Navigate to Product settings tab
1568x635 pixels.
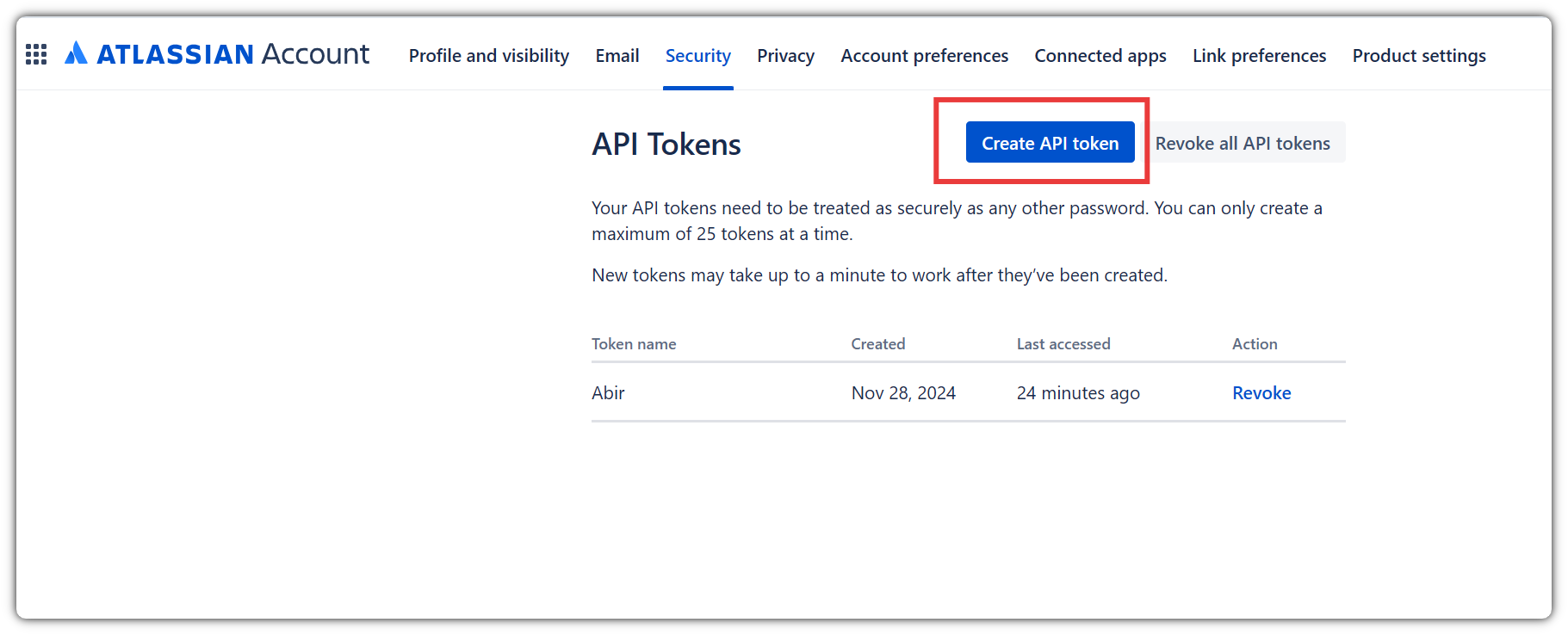click(1419, 56)
